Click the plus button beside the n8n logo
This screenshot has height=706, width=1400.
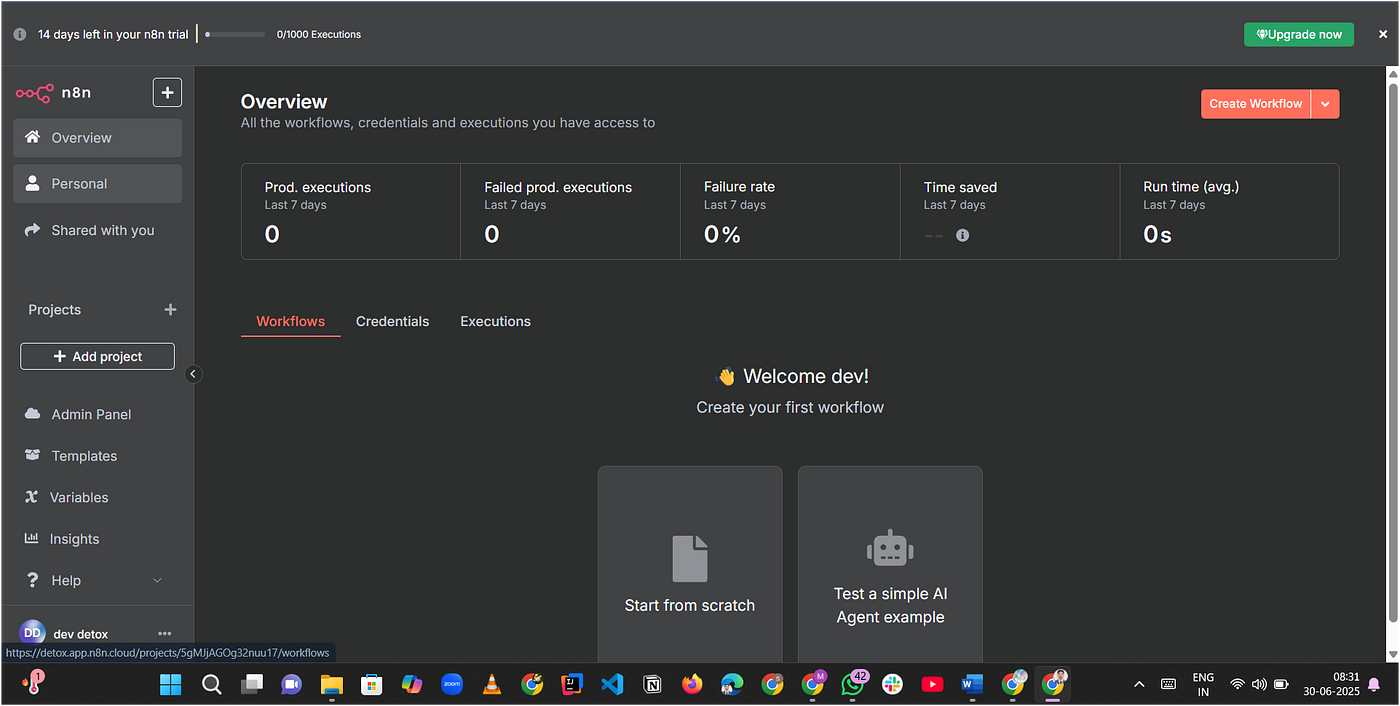click(x=167, y=93)
